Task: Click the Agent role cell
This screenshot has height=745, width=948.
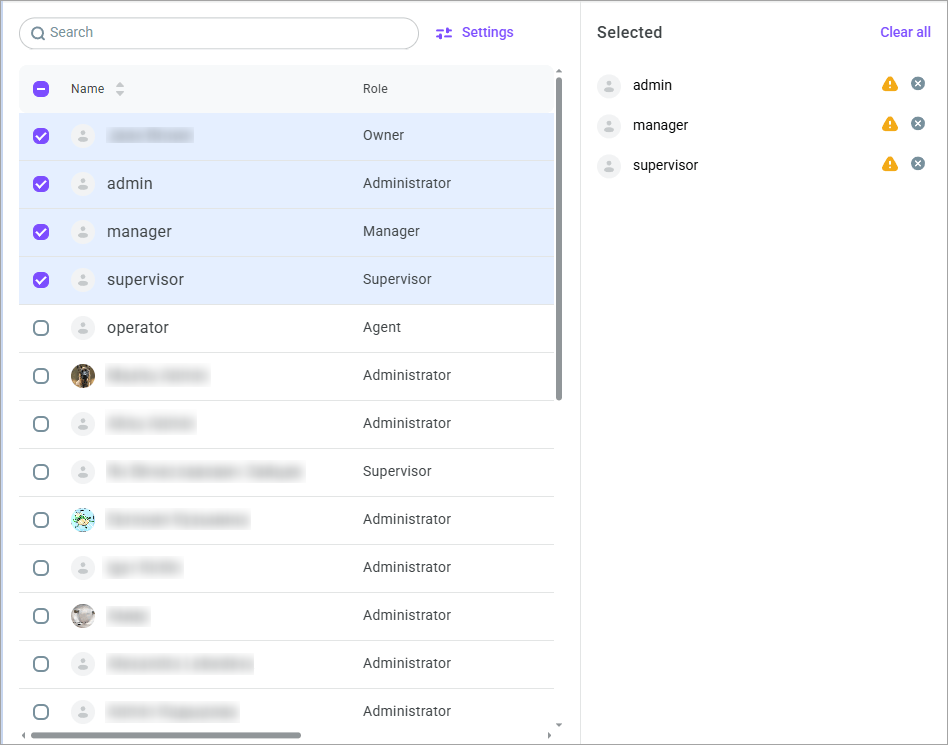Action: click(x=381, y=327)
